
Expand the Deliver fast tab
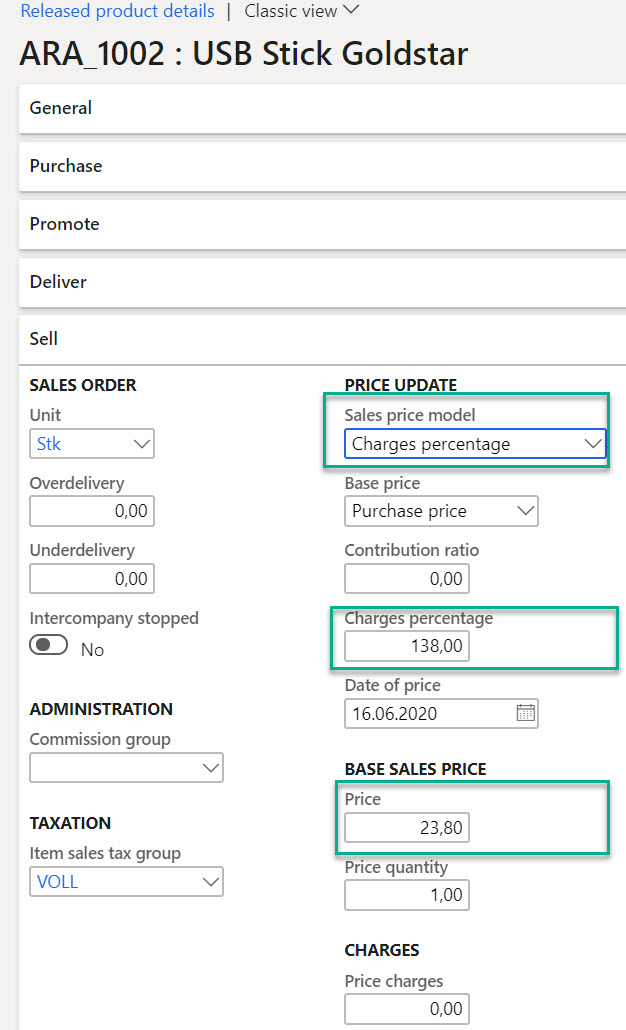tap(58, 282)
